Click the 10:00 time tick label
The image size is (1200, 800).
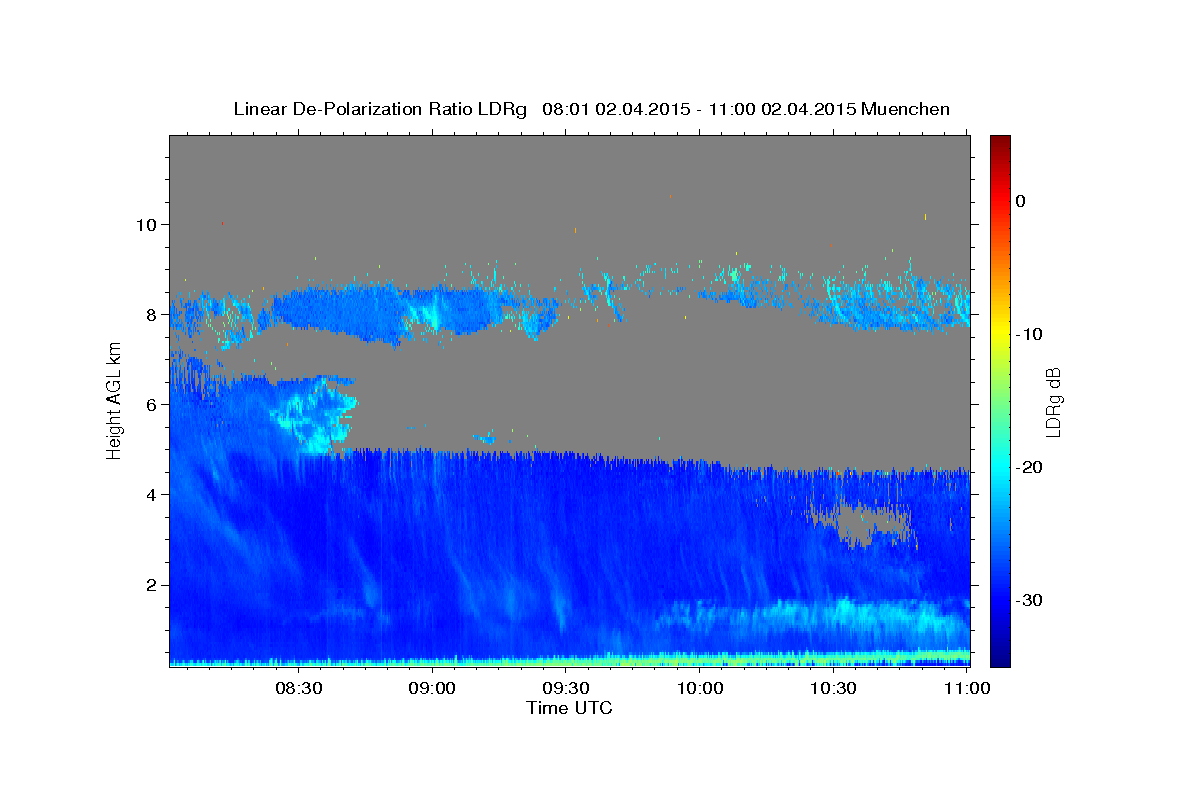(x=700, y=688)
